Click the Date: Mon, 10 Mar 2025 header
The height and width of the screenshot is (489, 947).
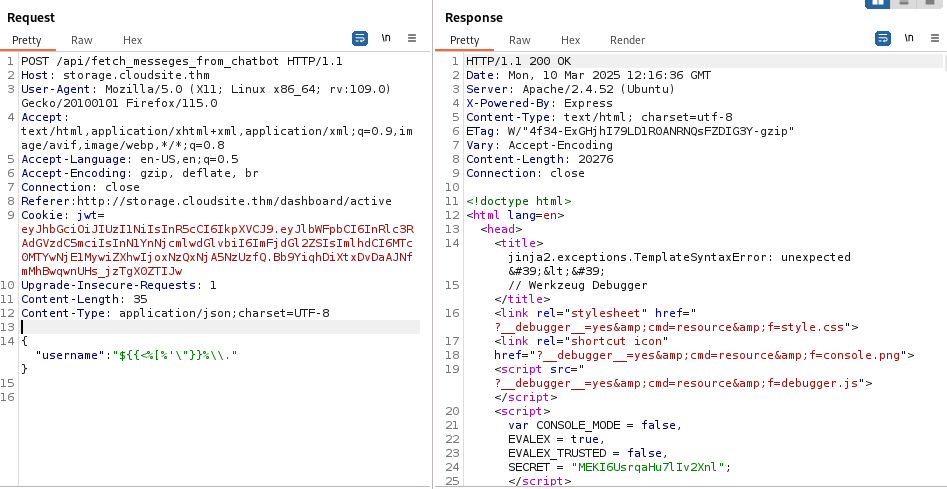(x=588, y=75)
